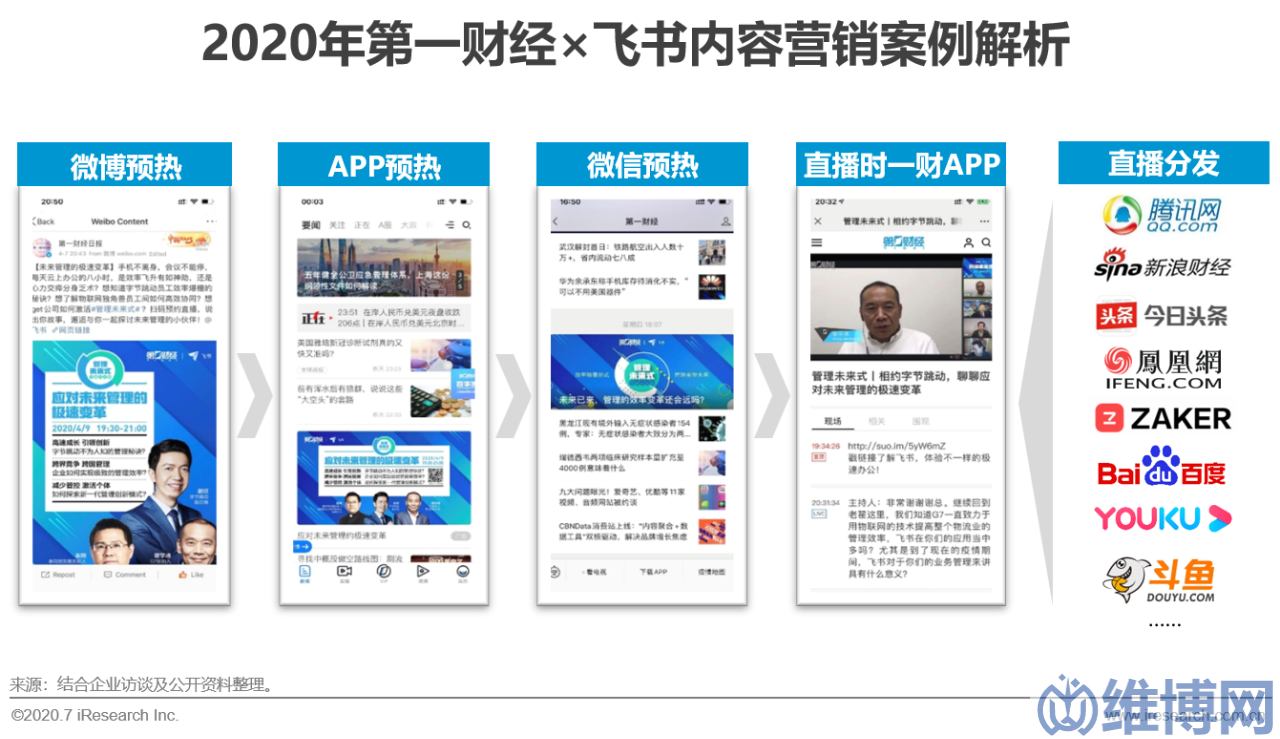Select A股 tab in Yicai APP

coord(385,226)
